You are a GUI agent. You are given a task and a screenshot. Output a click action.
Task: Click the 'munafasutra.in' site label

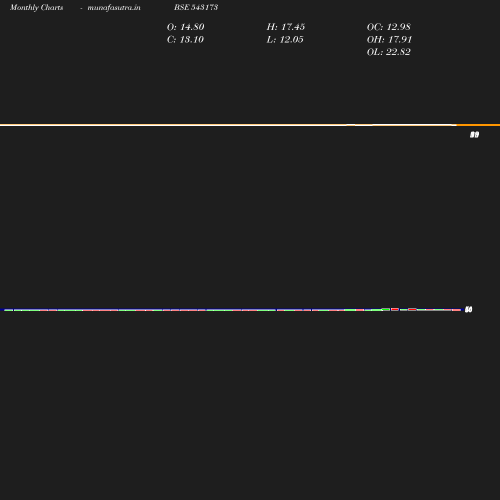pos(114,8)
